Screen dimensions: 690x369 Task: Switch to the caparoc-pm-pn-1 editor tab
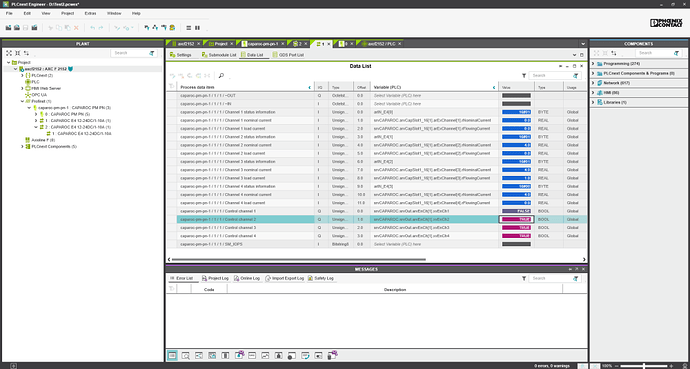pyautogui.click(x=262, y=44)
